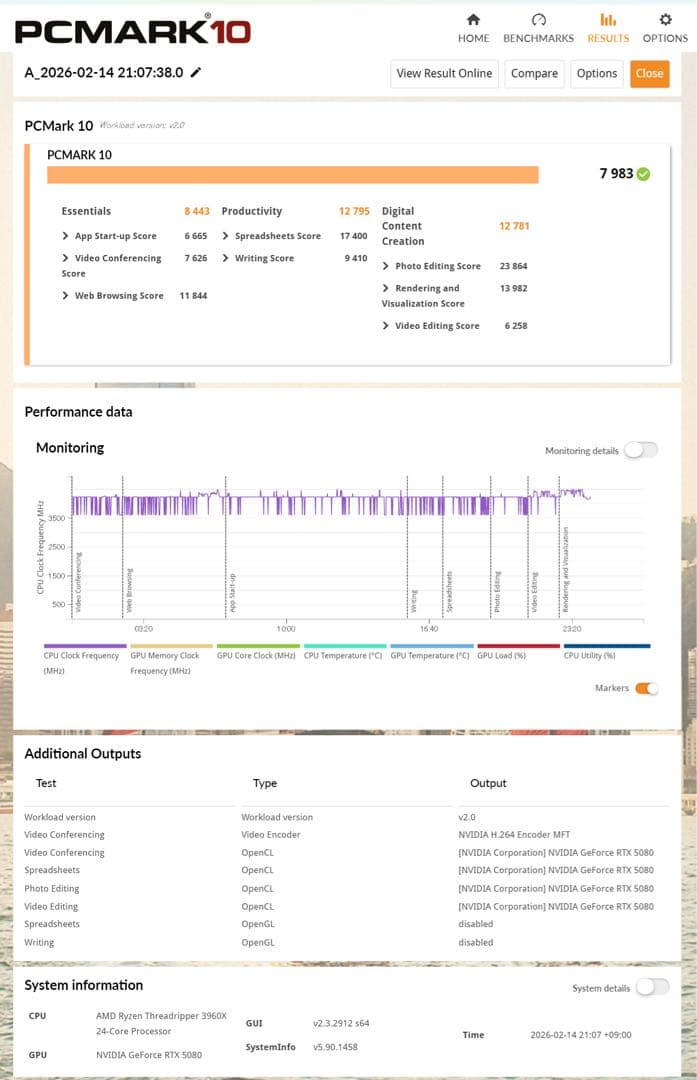
Task: Click the Writing OpenGL disabled output cell
Action: pos(475,942)
